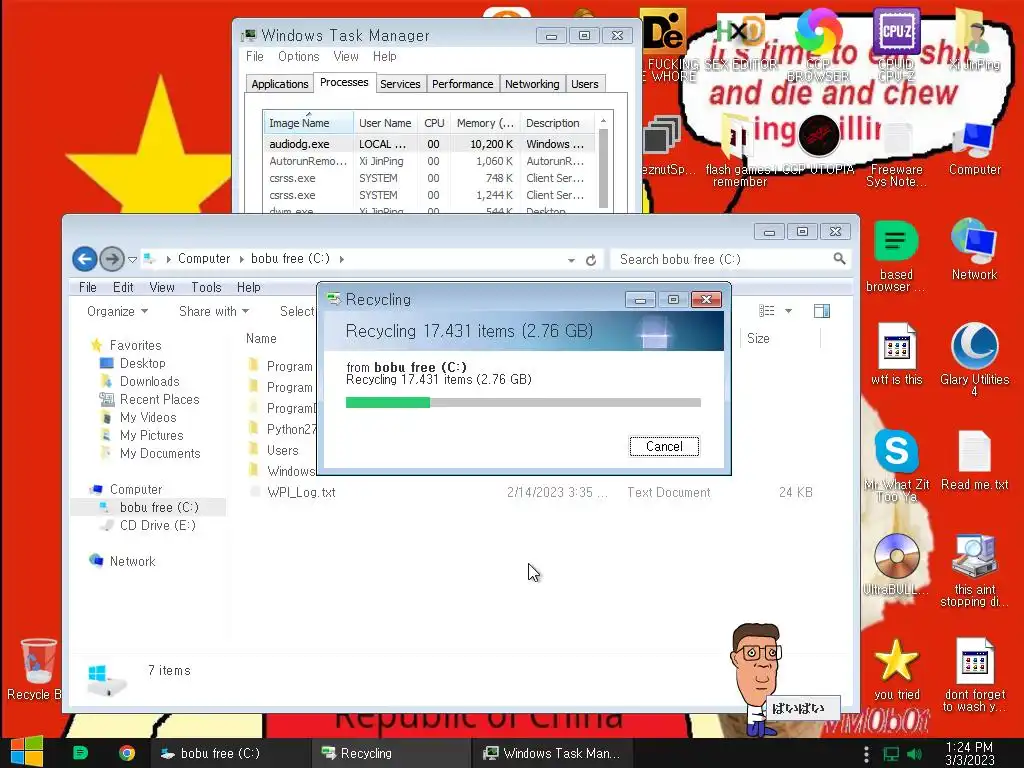Open the Skype shortcut icon
Image resolution: width=1024 pixels, height=768 pixels.
pos(896,466)
